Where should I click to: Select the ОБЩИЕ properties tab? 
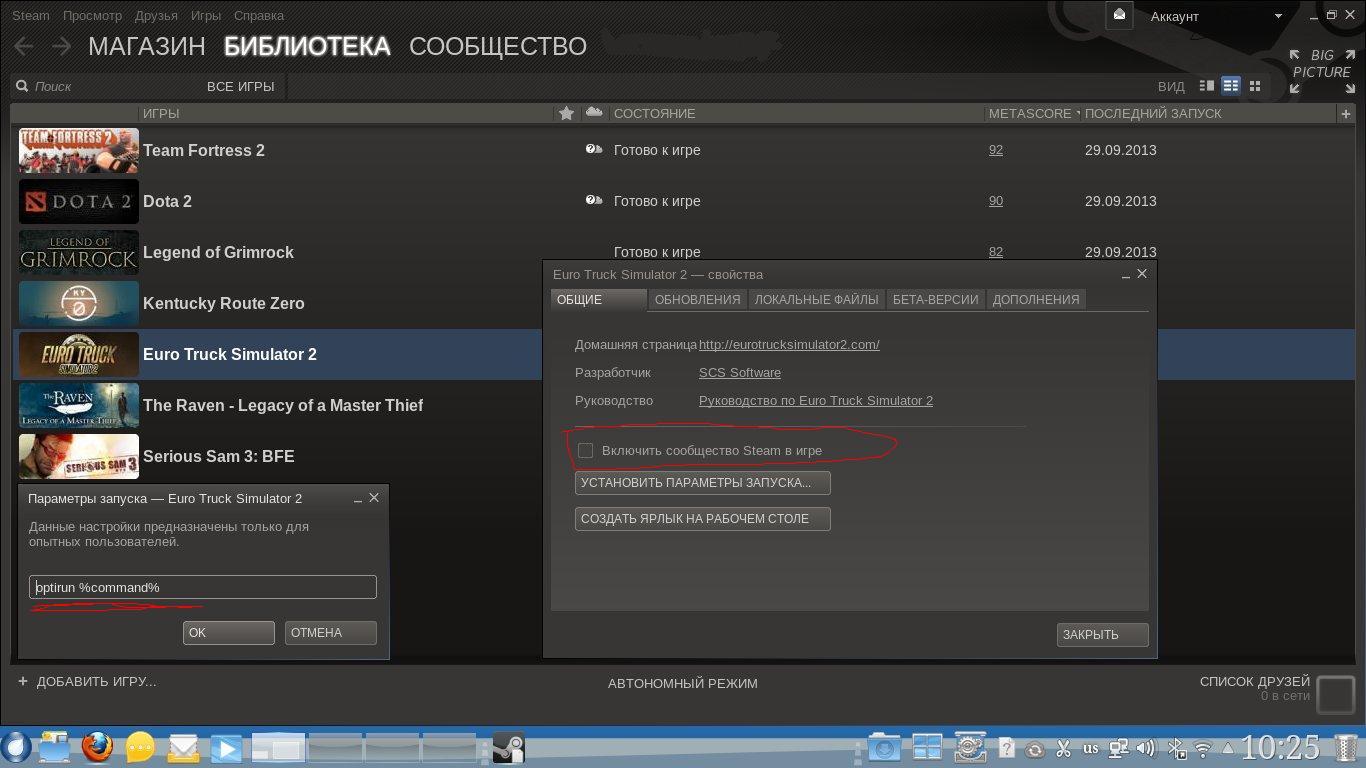[599, 299]
